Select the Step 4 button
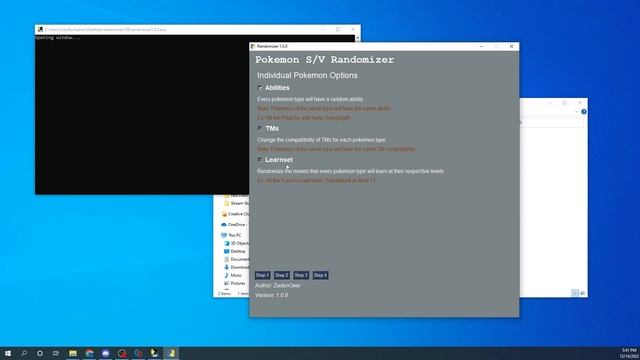Screen dimensions: 640x360 pyautogui.click(x=320, y=275)
